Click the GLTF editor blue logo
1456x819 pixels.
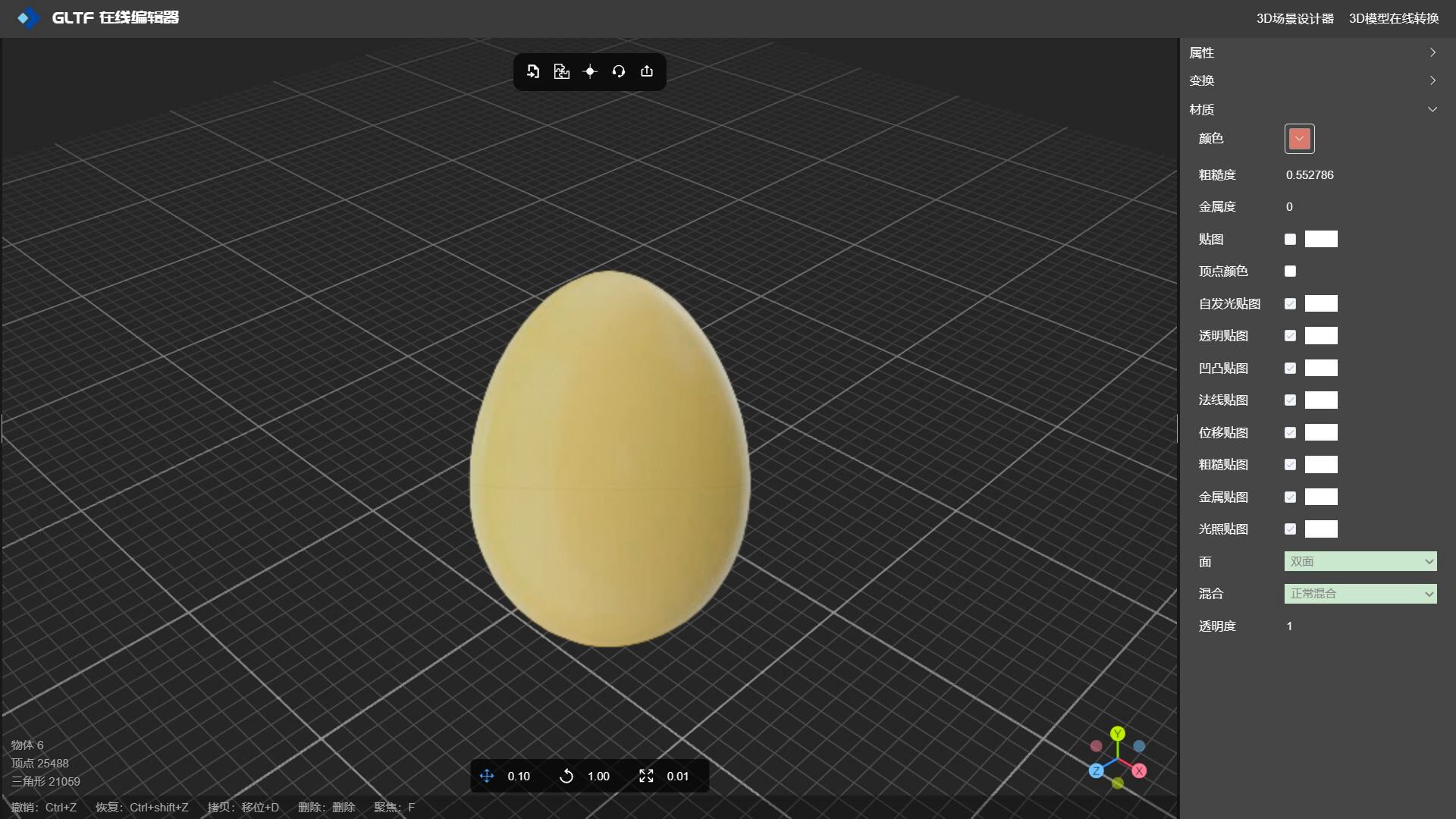pos(28,17)
